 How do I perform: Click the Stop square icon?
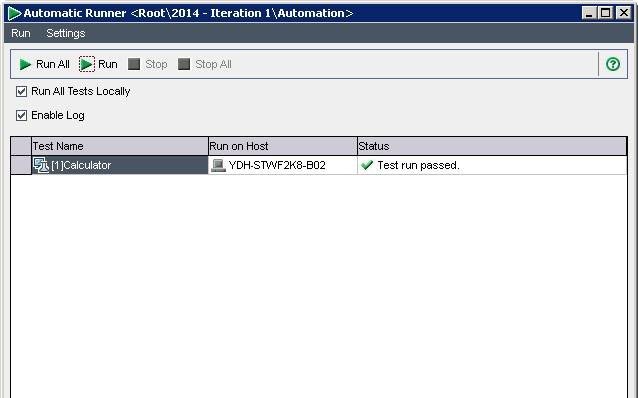[x=134, y=64]
